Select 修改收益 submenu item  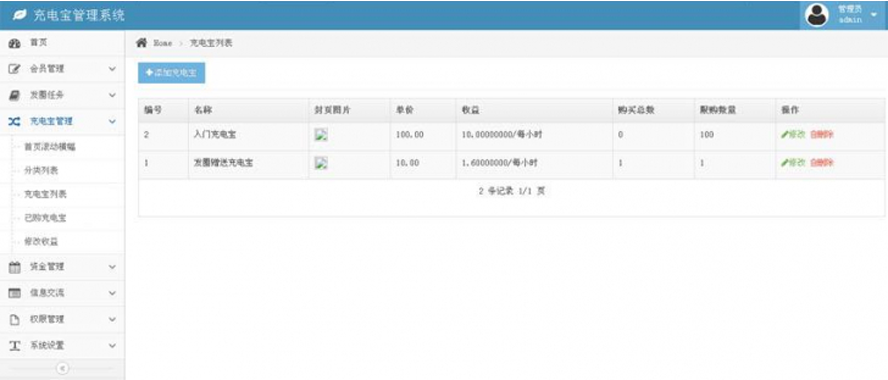pyautogui.click(x=41, y=242)
